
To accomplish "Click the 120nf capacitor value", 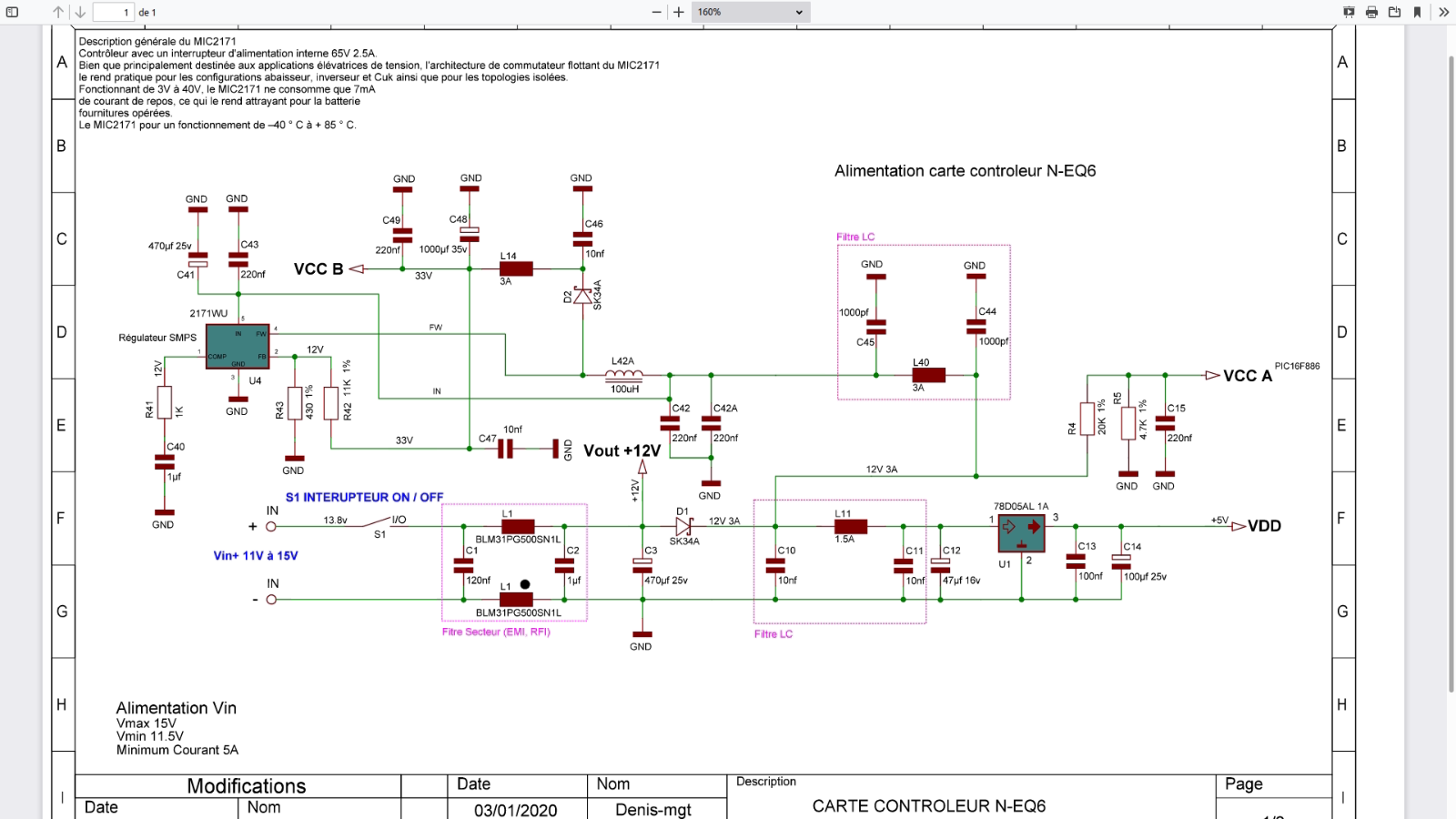I will pyautogui.click(x=479, y=581).
